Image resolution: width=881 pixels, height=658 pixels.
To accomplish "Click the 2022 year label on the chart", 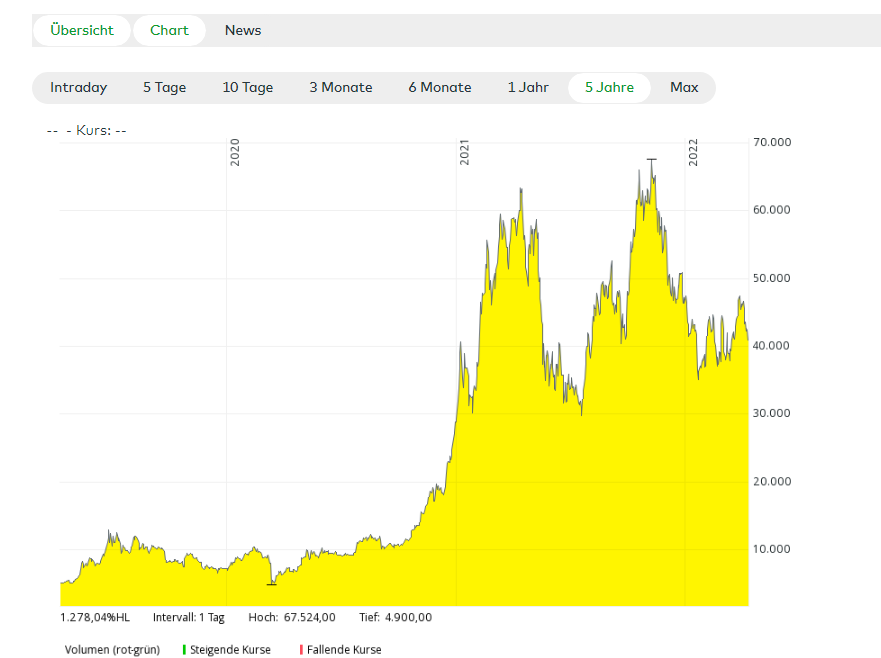I will click(693, 153).
